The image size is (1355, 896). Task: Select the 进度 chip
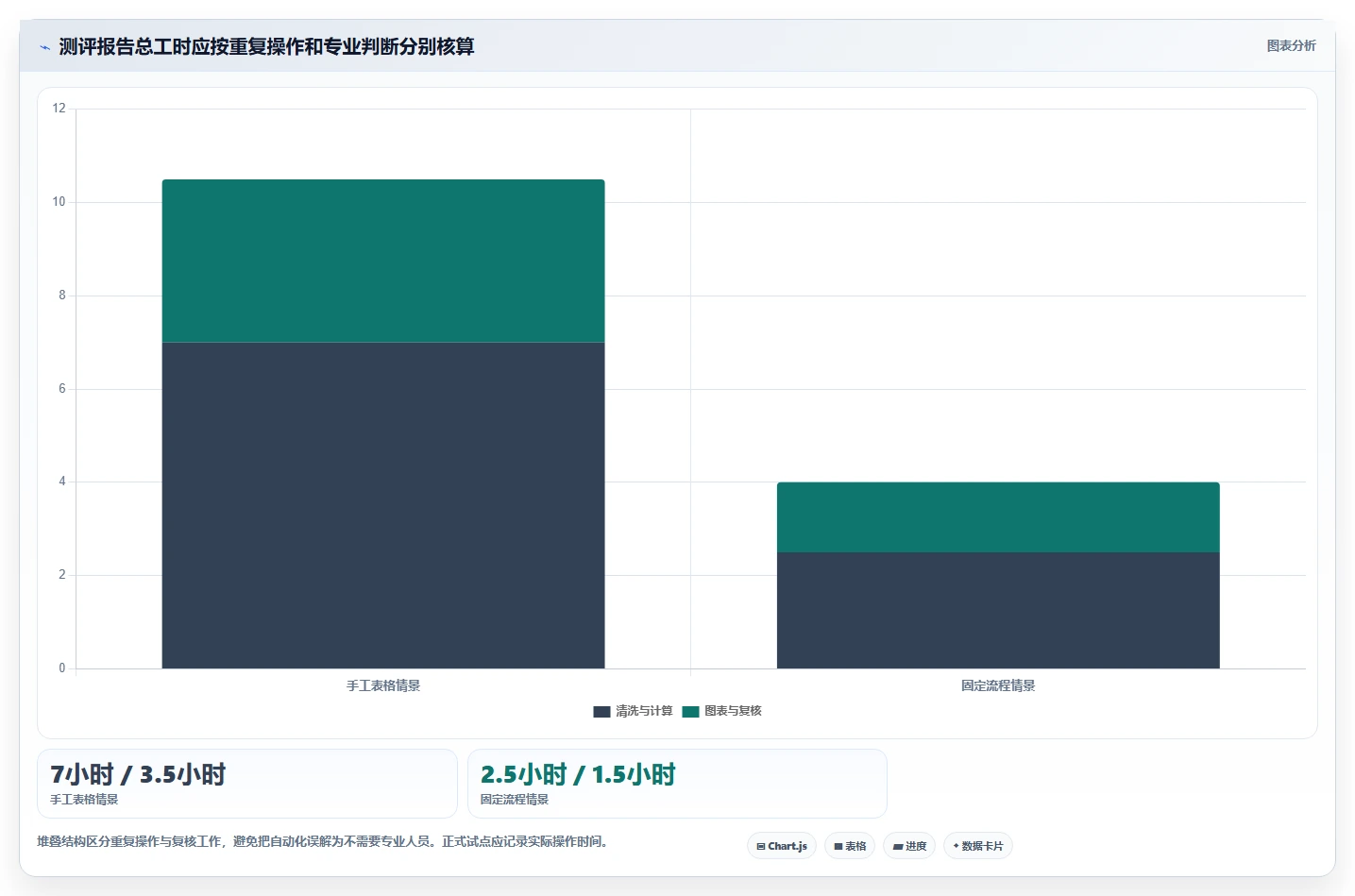[x=909, y=846]
